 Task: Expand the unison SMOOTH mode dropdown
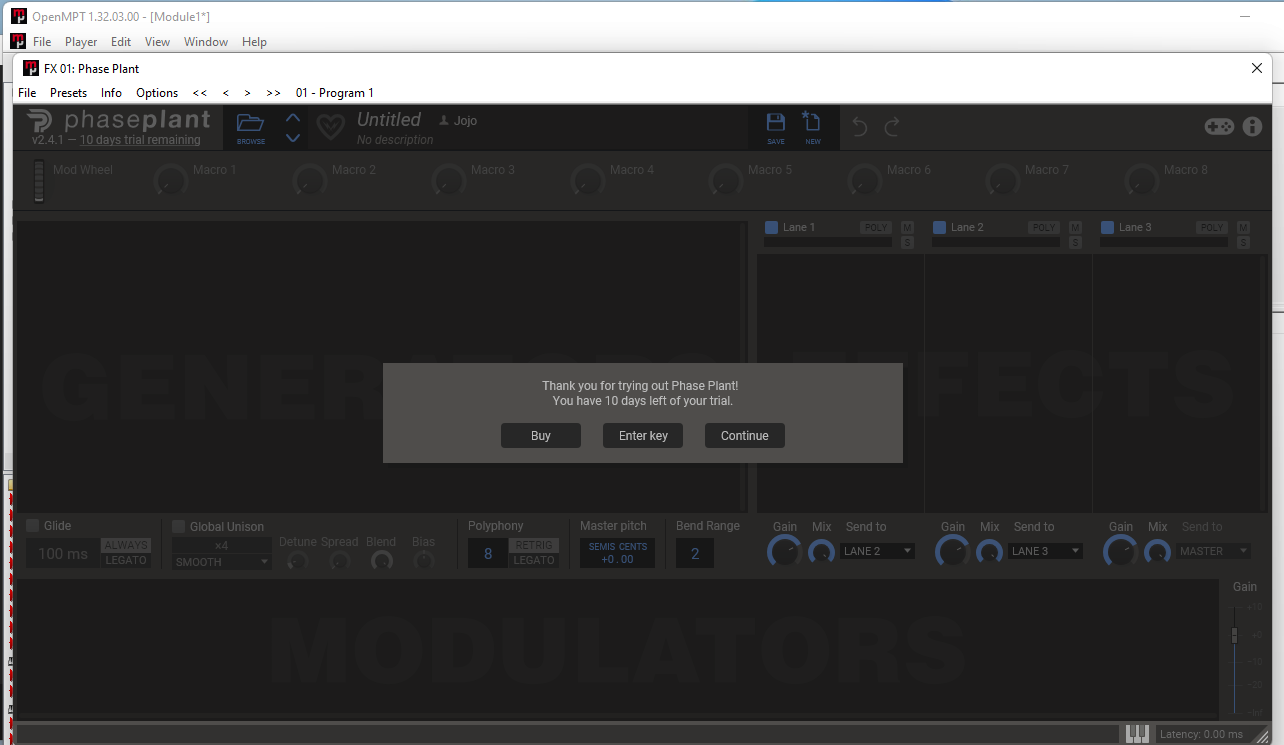coord(222,562)
